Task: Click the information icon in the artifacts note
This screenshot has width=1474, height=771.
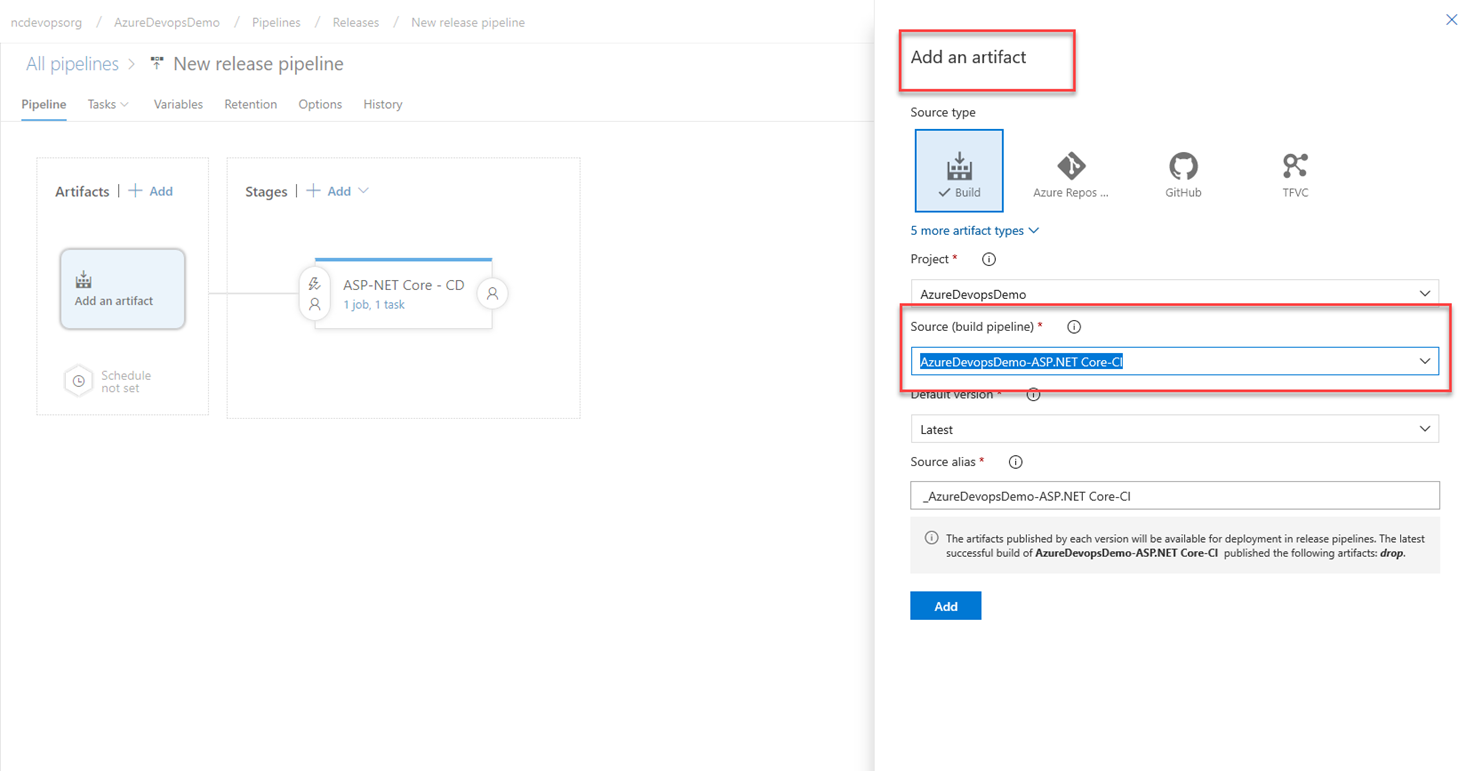Action: tap(931, 538)
